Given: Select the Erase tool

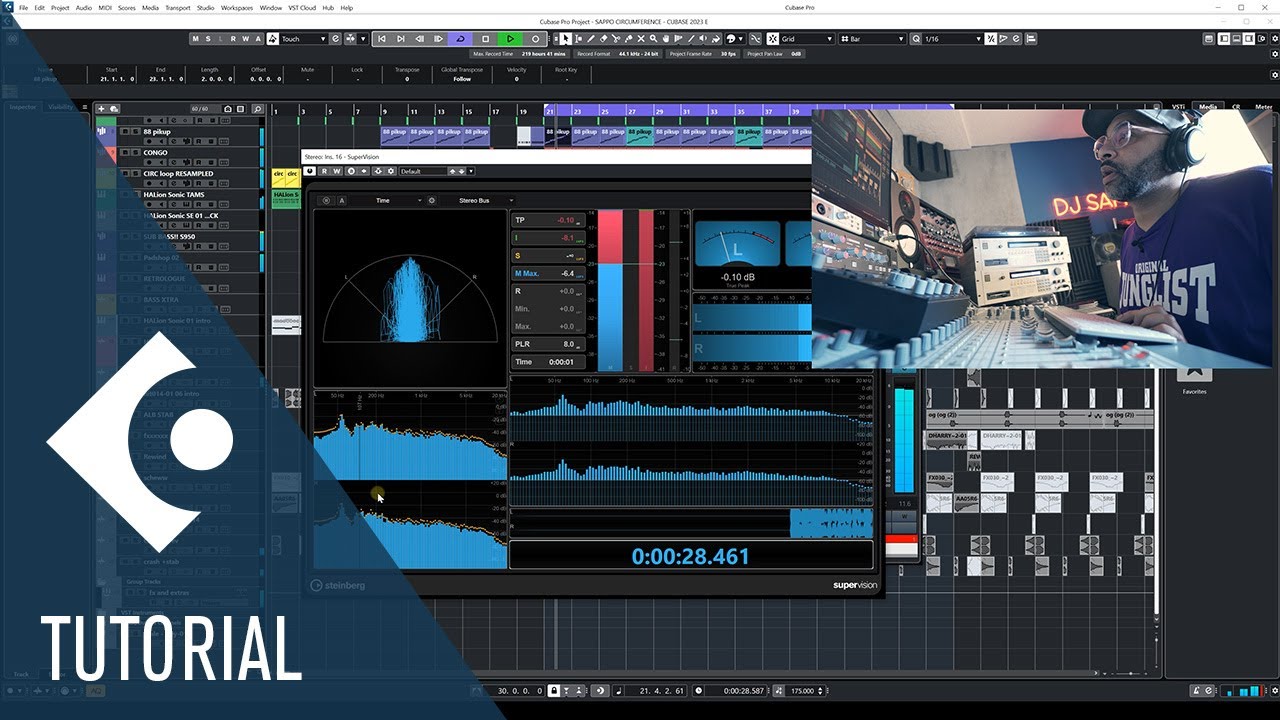Looking at the screenshot, I should [x=604, y=39].
